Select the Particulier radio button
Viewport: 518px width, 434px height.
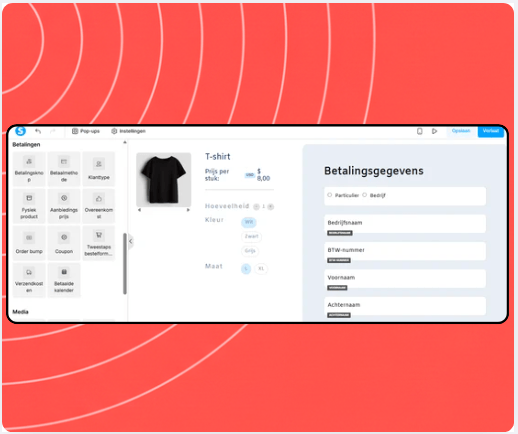coord(330,195)
